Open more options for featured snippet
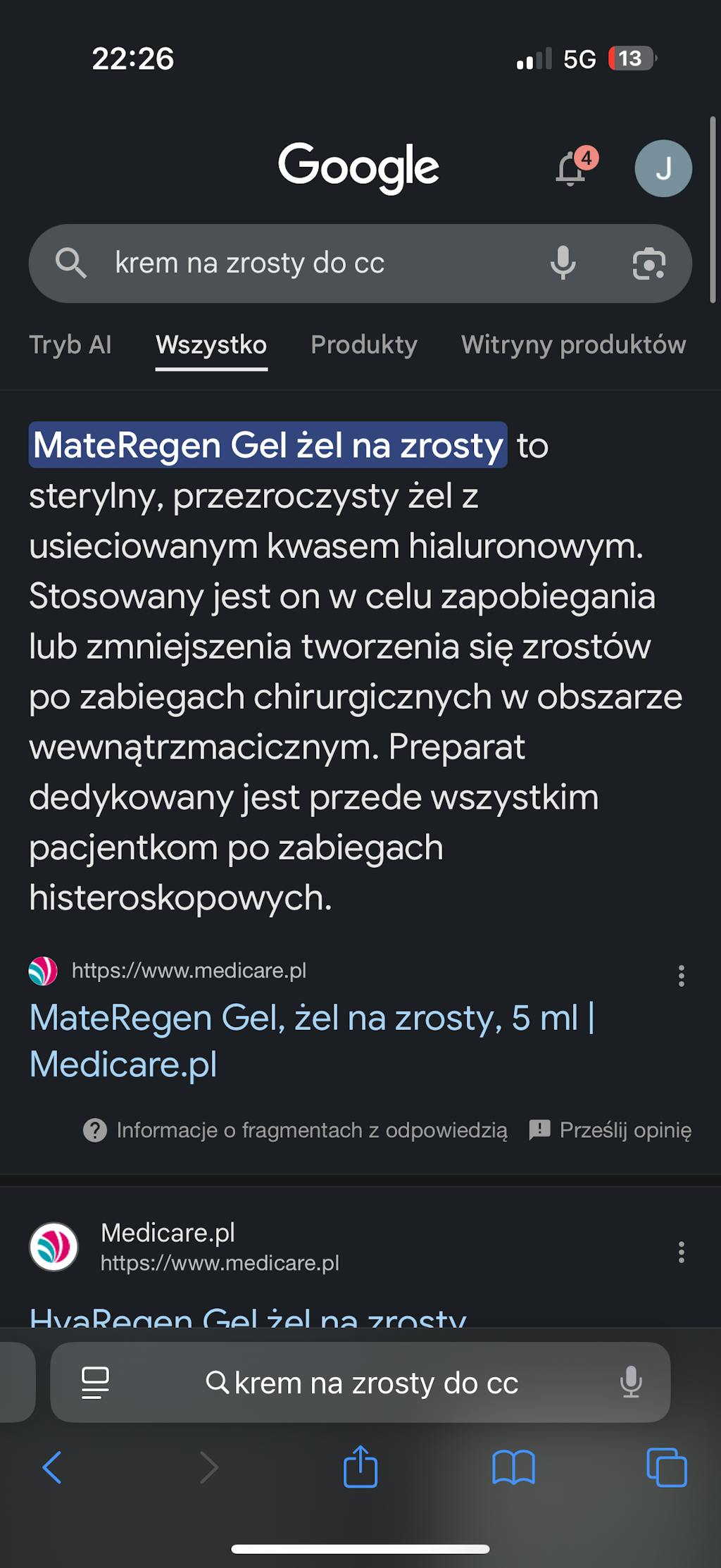721x1568 pixels. pos(681,976)
